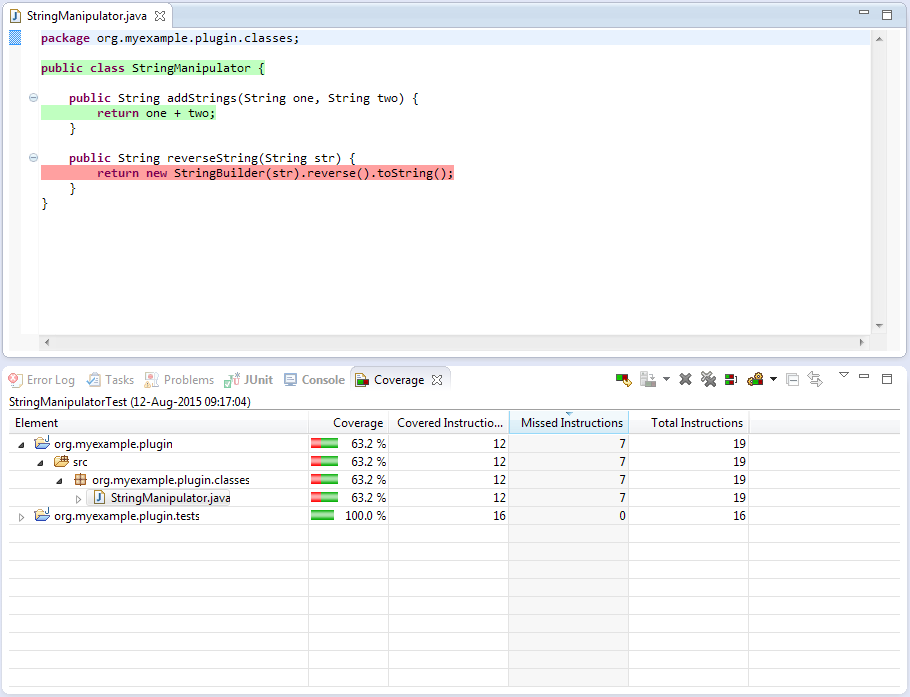Switch to the Problems tab
Image resolution: width=910 pixels, height=697 pixels.
click(x=179, y=380)
